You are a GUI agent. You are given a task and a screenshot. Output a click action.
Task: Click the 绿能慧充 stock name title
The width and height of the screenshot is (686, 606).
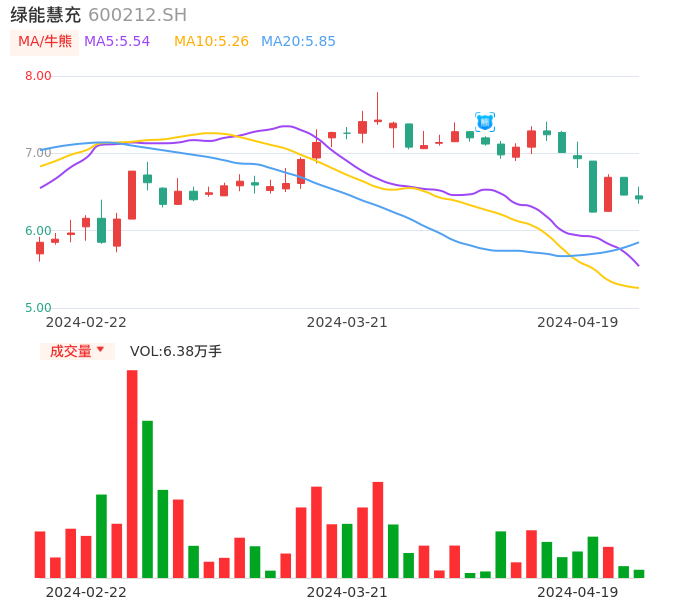(x=45, y=15)
